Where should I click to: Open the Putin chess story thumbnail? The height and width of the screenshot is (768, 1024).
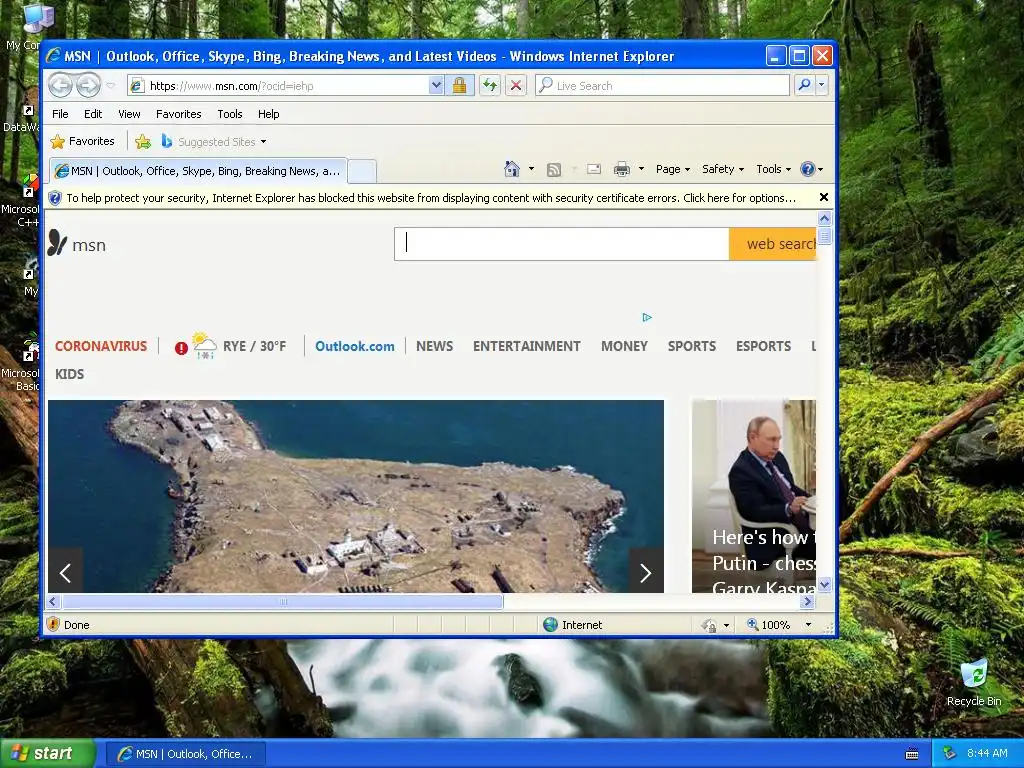coord(754,496)
